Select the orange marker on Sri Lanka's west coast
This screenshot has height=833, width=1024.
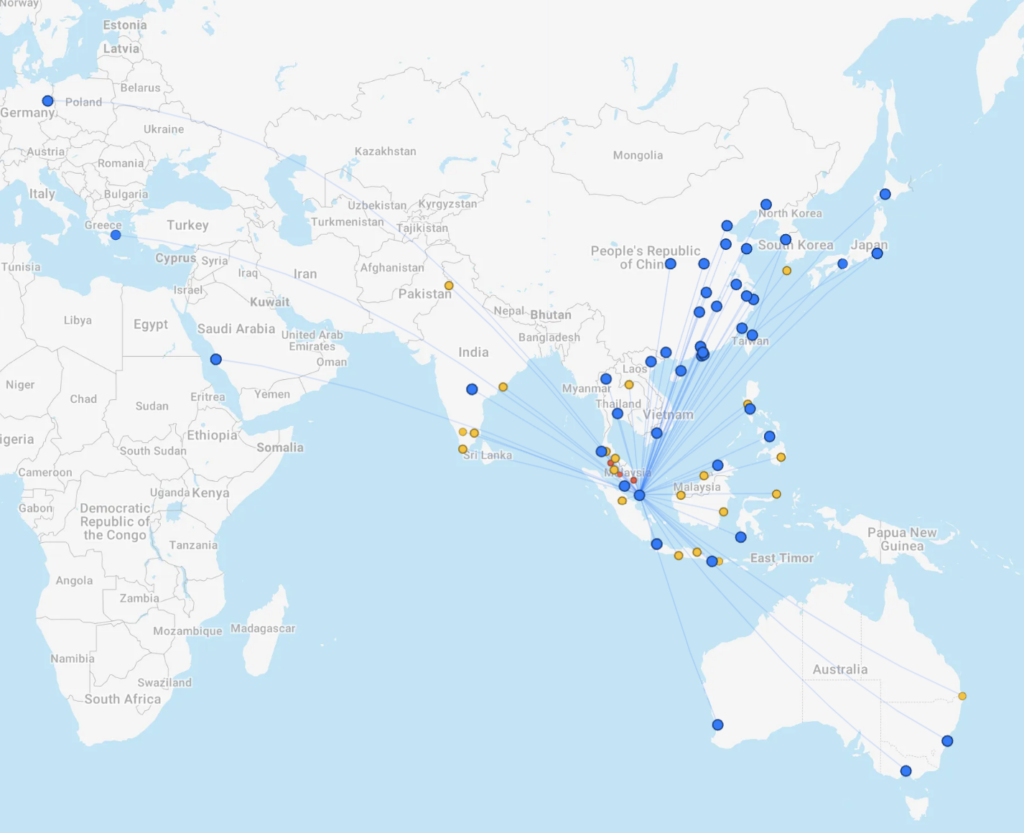(x=462, y=449)
